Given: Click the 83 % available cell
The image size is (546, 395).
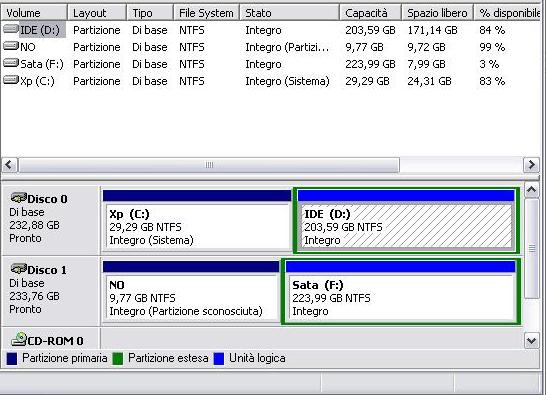Looking at the screenshot, I should pos(492,81).
